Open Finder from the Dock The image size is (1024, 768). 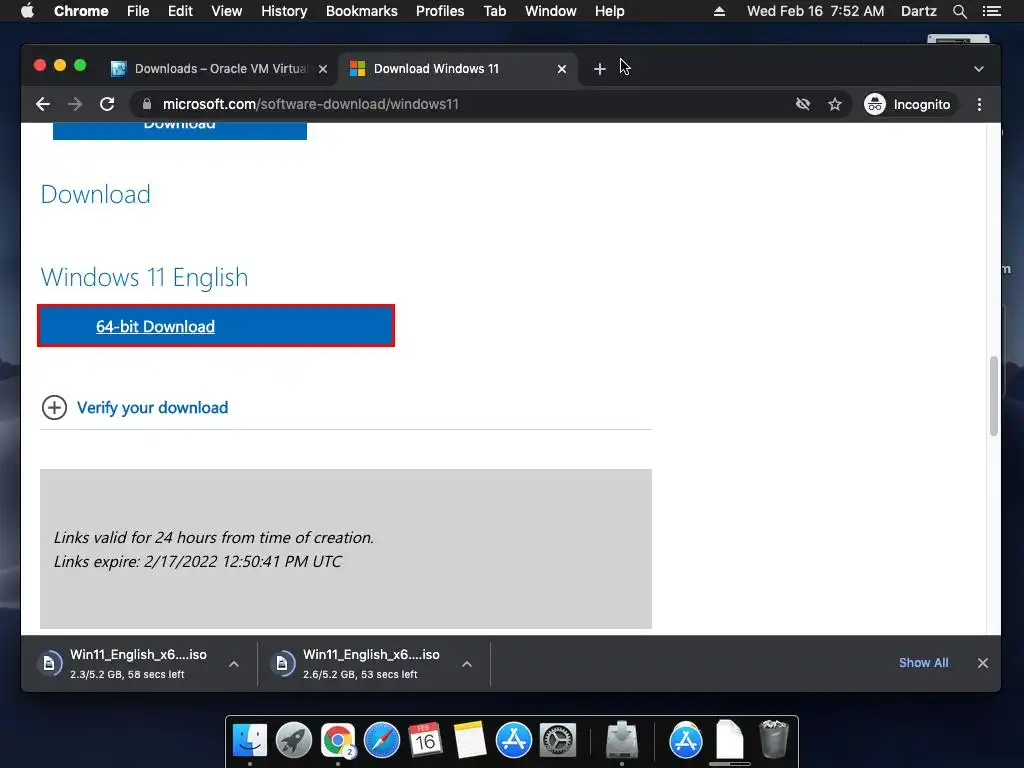250,740
